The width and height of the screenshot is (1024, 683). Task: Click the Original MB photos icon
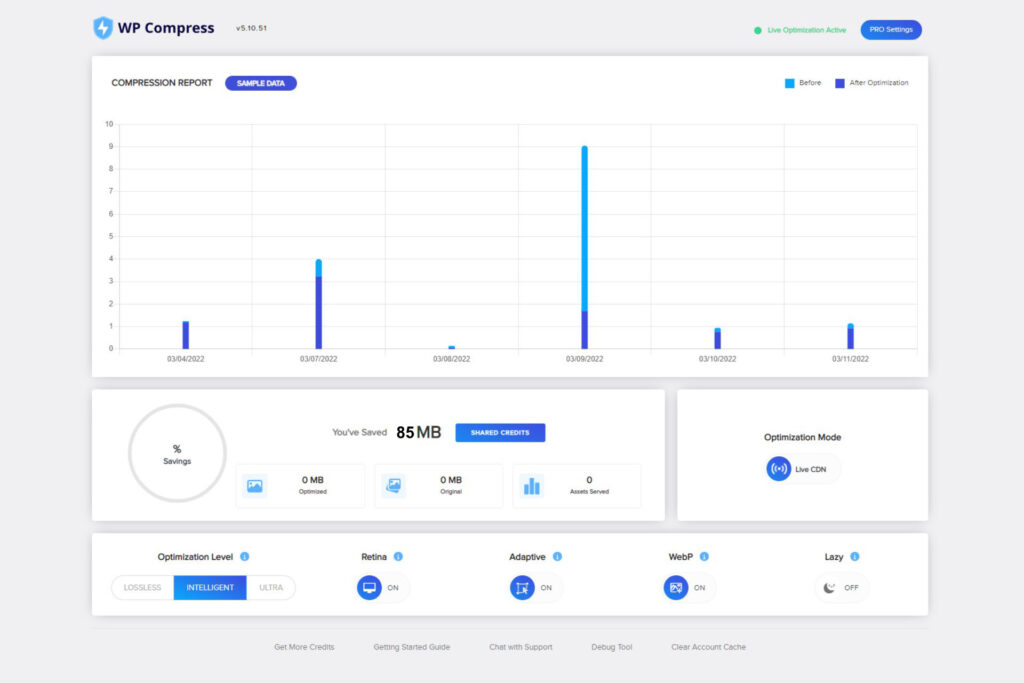coord(394,485)
